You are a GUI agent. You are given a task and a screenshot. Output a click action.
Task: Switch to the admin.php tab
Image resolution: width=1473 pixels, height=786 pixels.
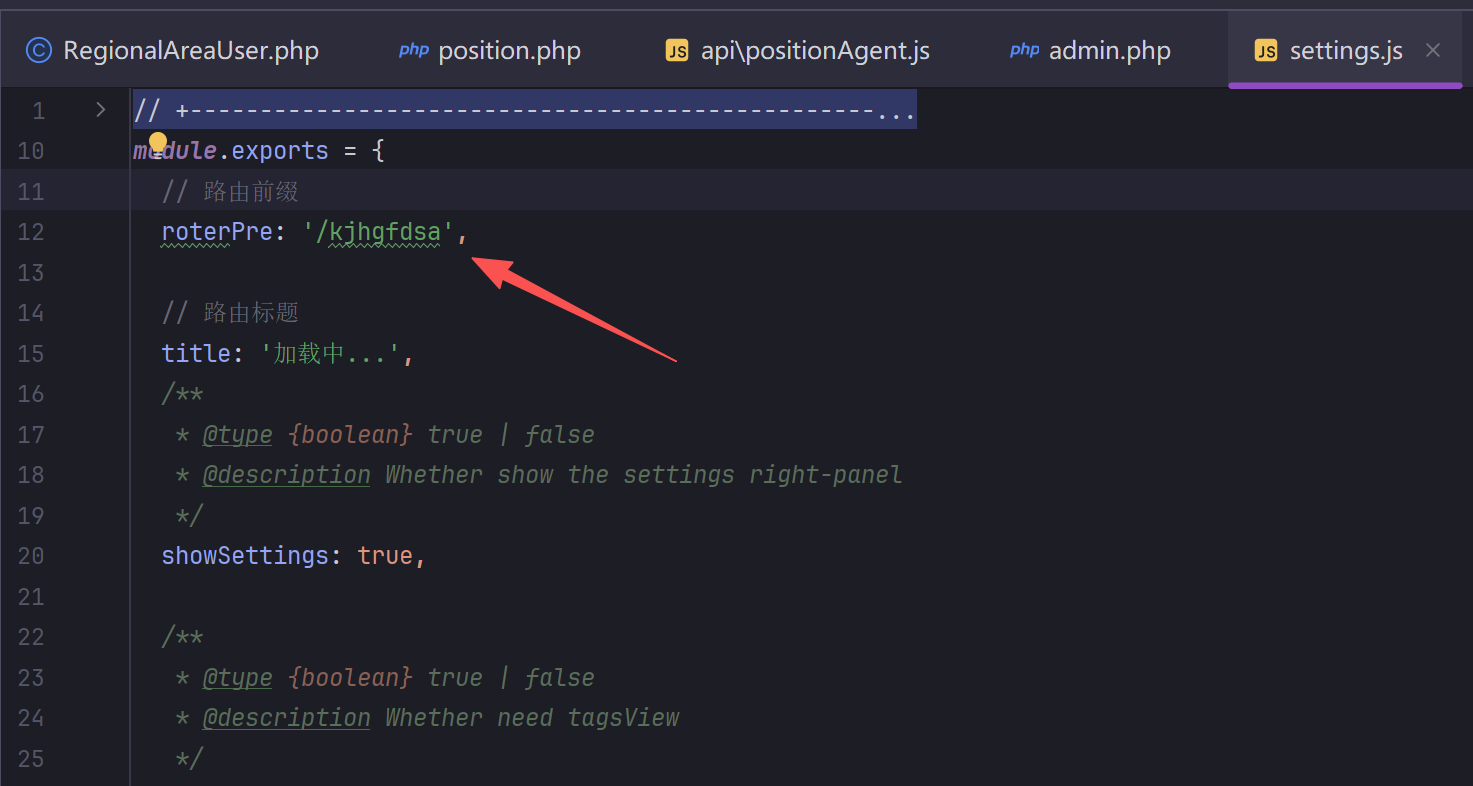pos(1109,50)
